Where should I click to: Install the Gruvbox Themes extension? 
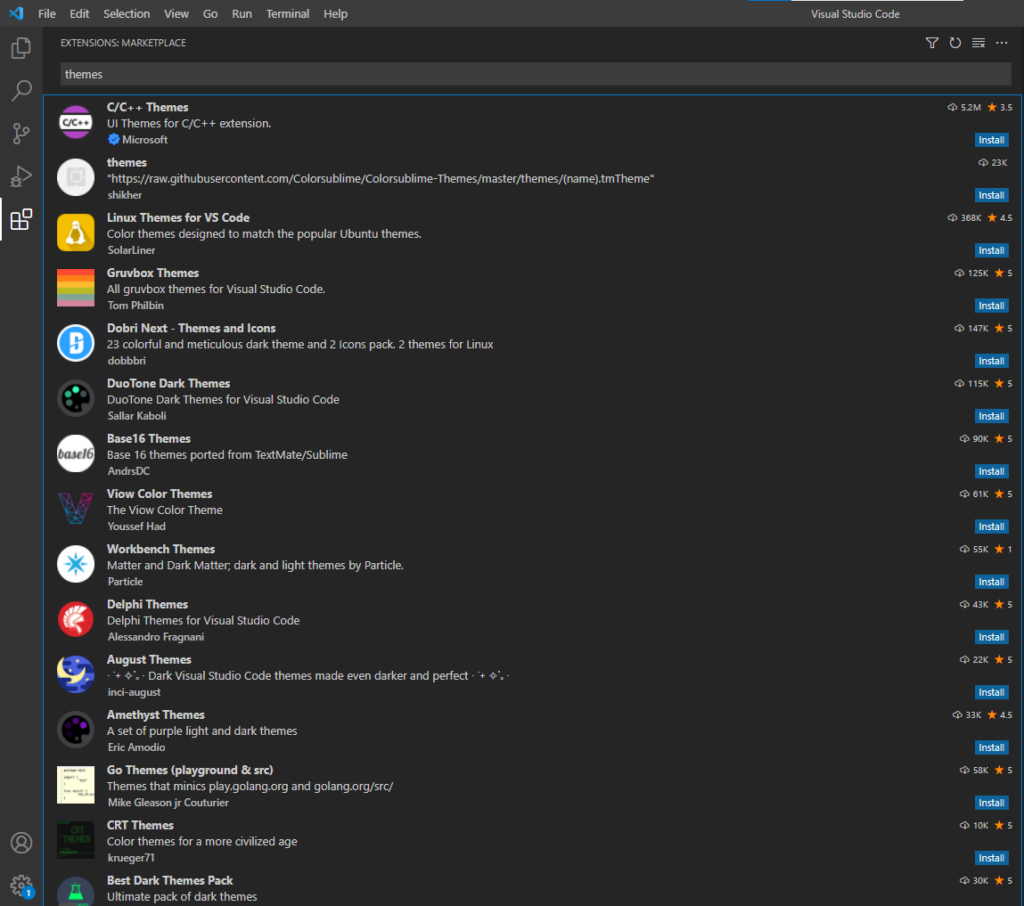coord(991,305)
